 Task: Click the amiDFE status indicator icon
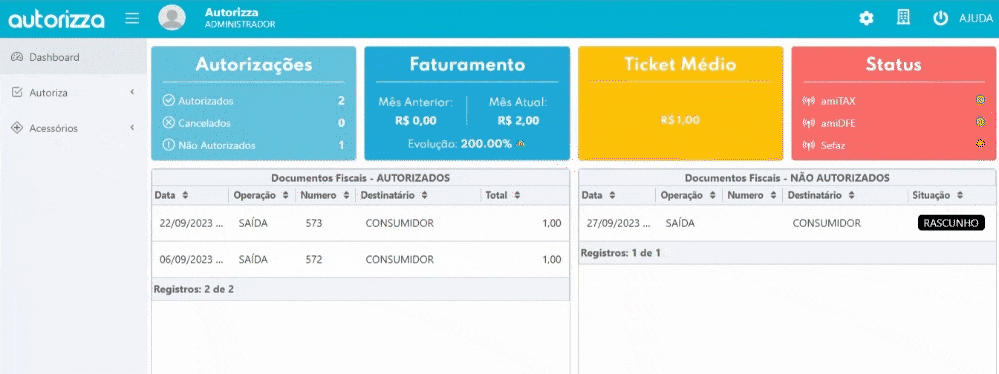point(981,122)
